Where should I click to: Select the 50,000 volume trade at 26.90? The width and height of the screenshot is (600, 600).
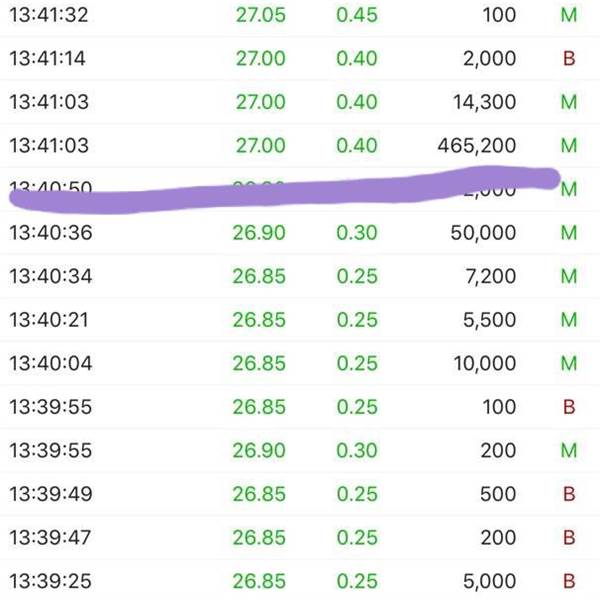pos(300,232)
